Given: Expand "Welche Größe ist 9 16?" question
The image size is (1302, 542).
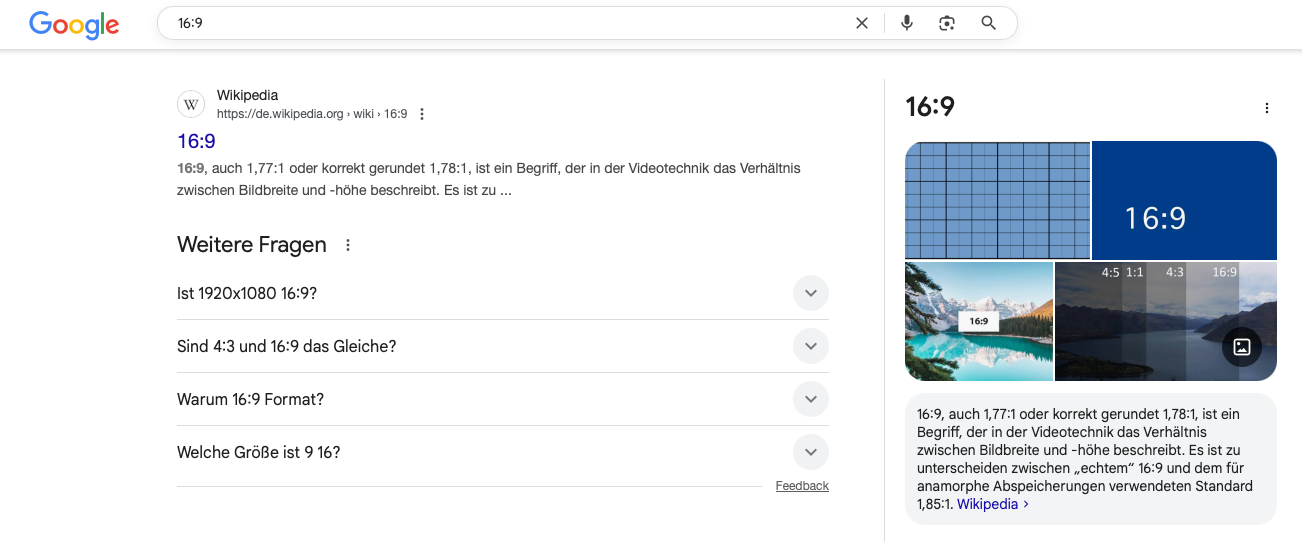Looking at the screenshot, I should 503,452.
